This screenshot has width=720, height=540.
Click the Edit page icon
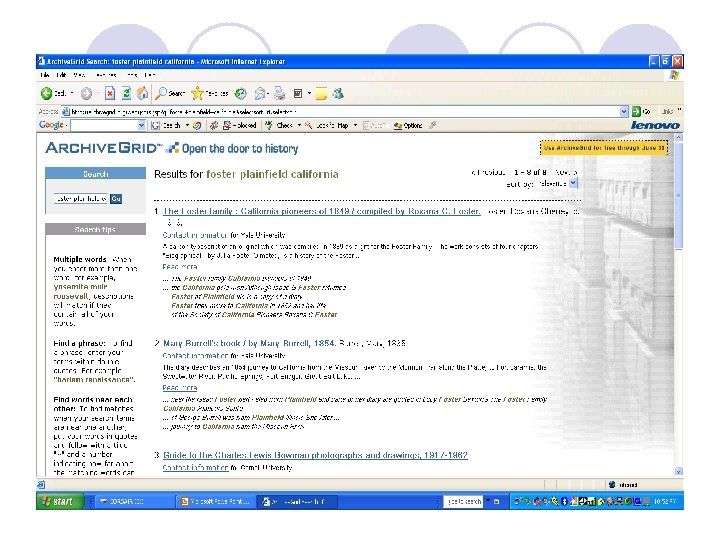[x=298, y=94]
